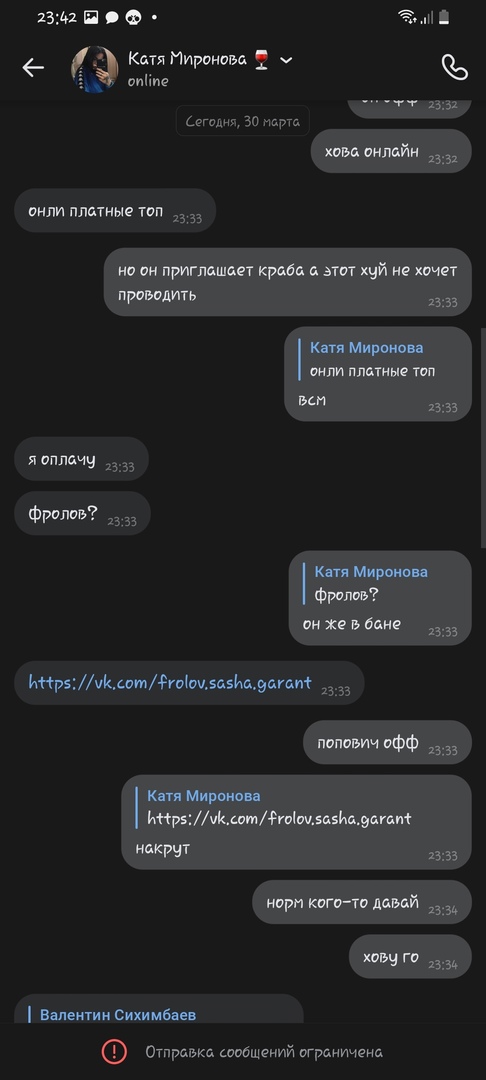Tap the Wi-Fi status icon
The width and height of the screenshot is (486, 1080).
pos(408,17)
